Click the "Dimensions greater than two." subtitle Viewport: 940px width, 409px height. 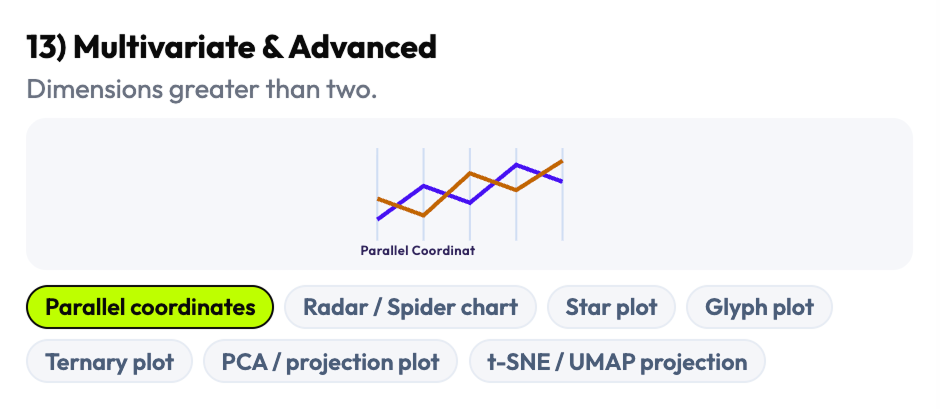pos(201,89)
